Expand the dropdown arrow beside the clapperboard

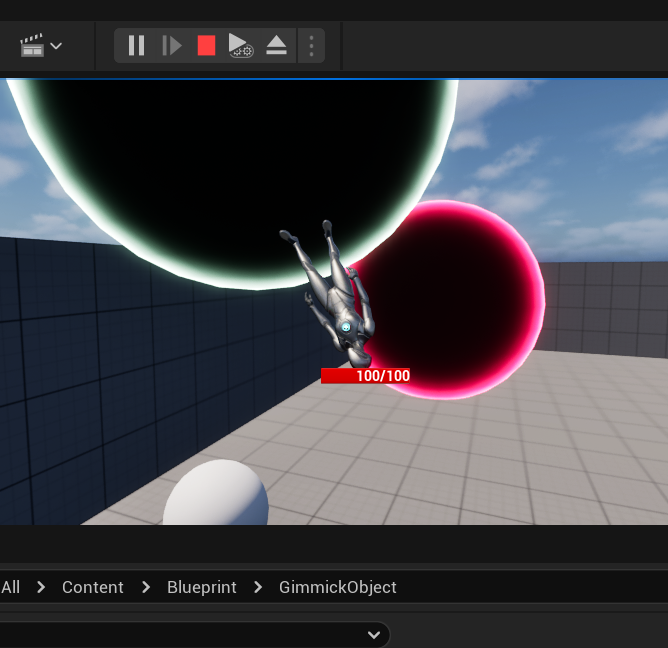[56, 46]
